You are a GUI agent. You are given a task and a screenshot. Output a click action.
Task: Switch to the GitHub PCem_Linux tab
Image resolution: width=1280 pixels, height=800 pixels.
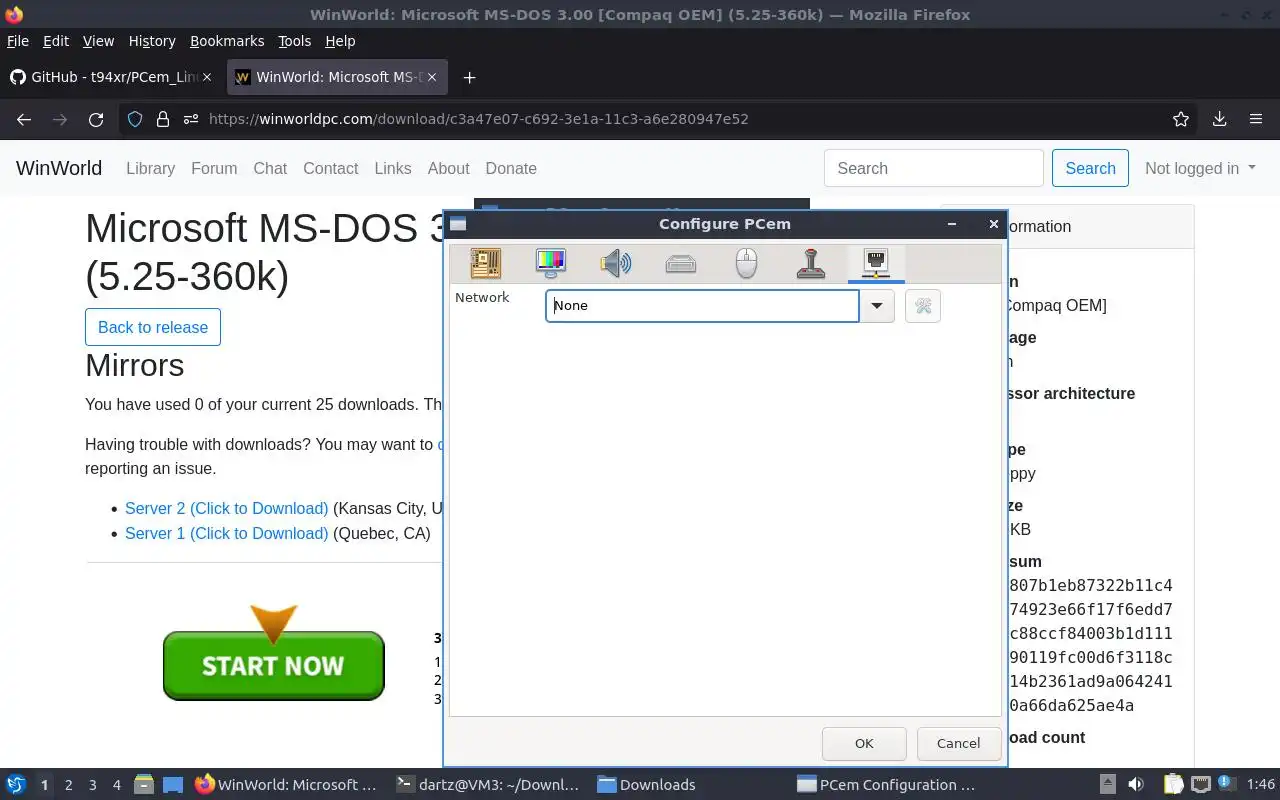[113, 77]
